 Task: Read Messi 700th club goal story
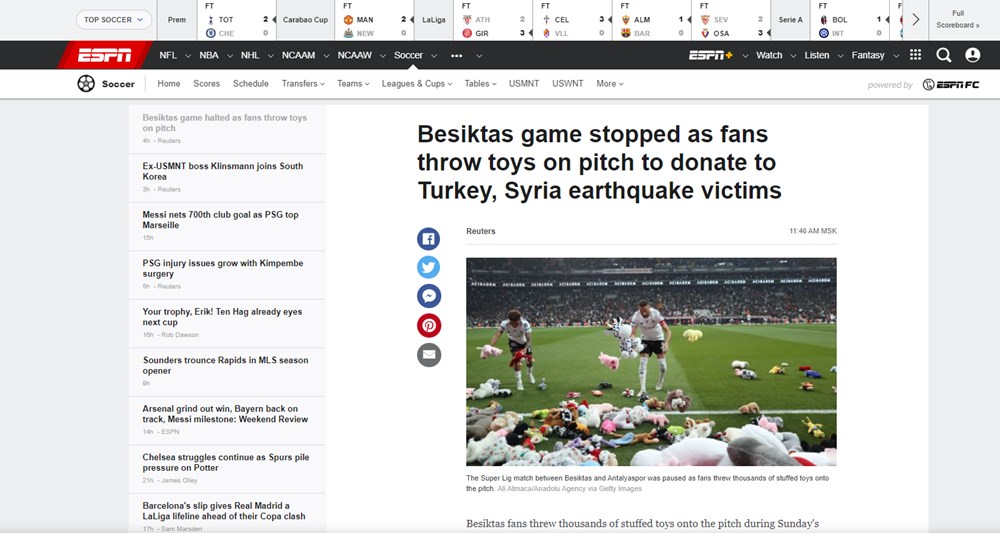click(220, 220)
